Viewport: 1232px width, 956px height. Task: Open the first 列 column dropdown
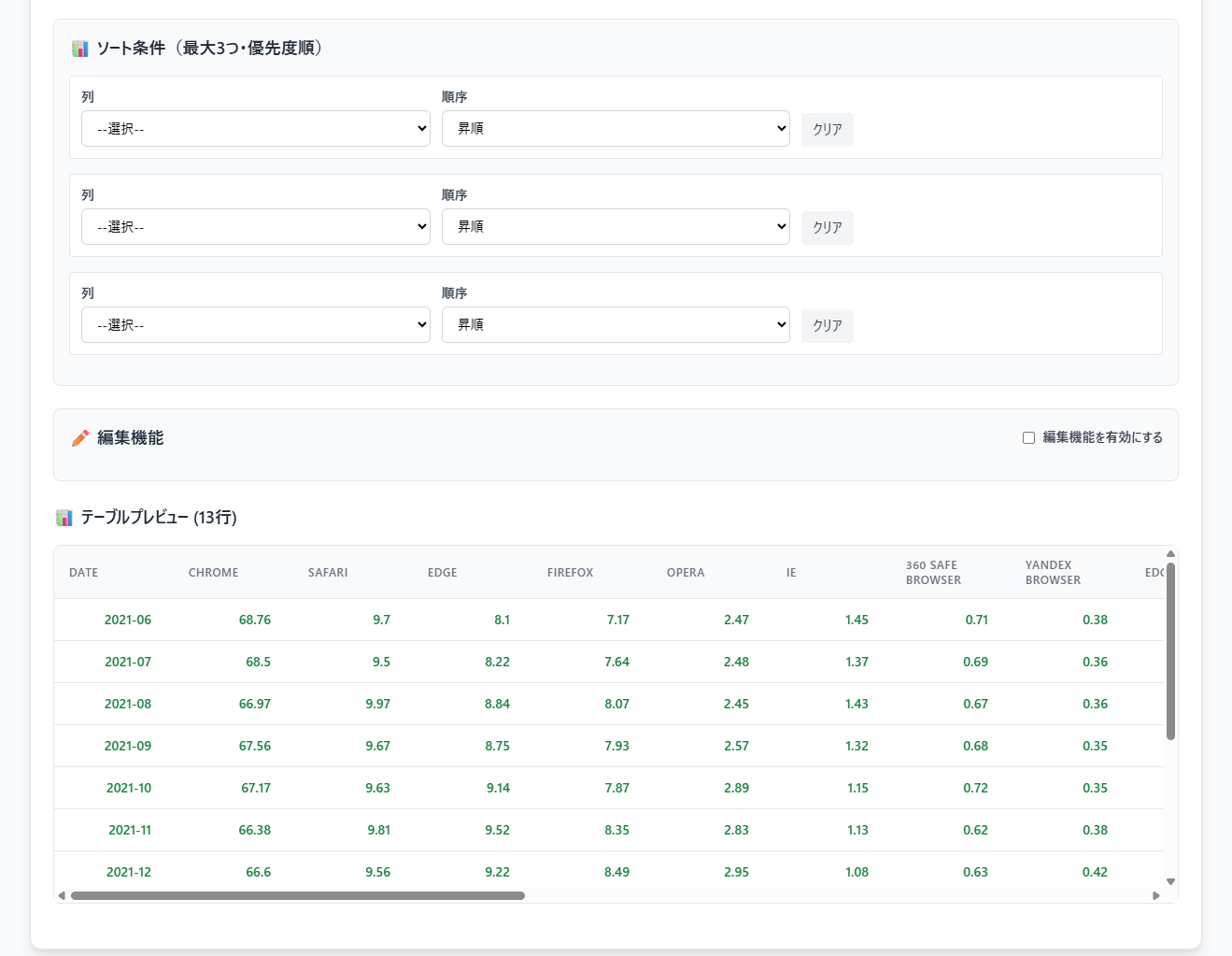pyautogui.click(x=255, y=129)
